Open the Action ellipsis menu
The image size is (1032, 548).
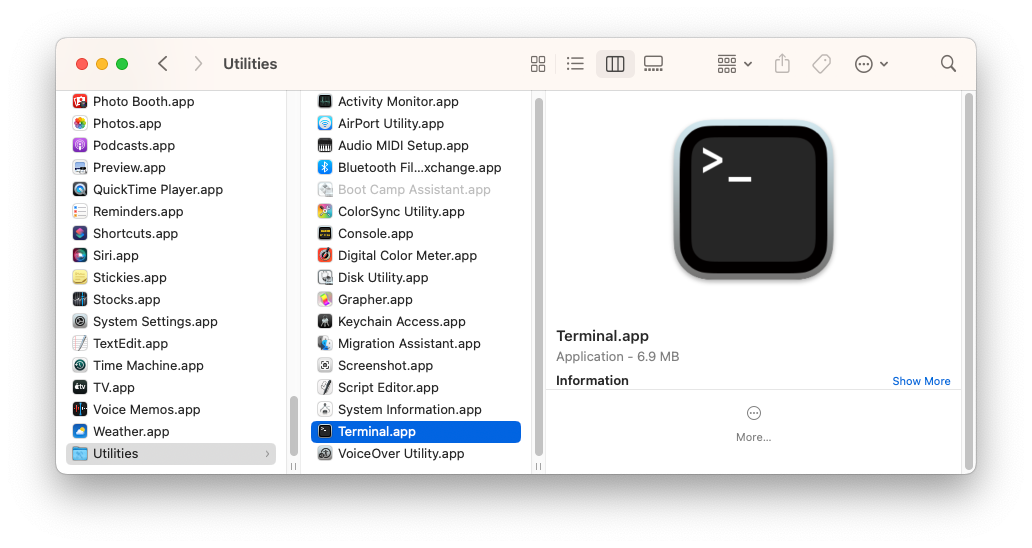point(871,64)
